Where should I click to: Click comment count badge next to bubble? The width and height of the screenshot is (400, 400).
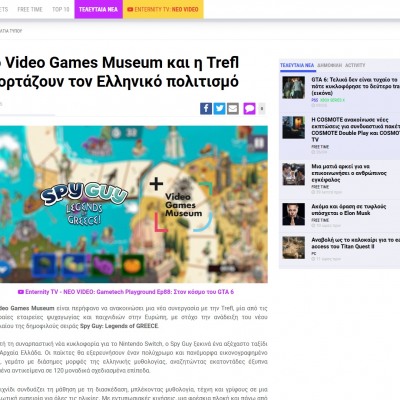(262, 109)
